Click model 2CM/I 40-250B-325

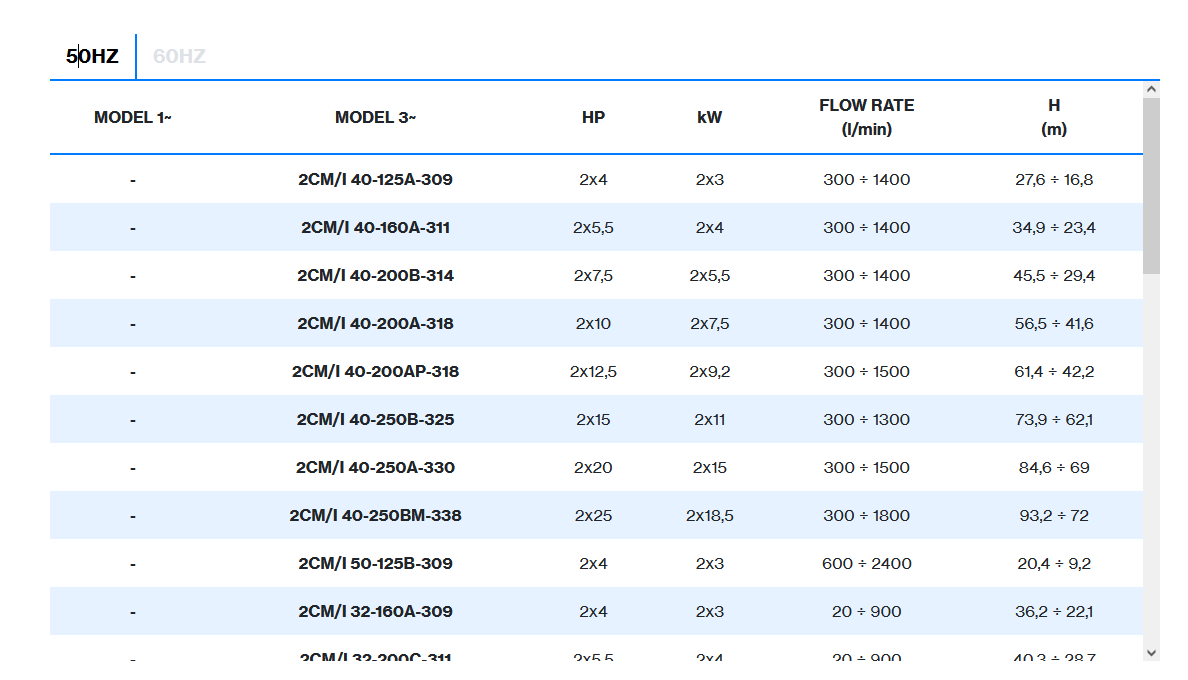tap(375, 420)
